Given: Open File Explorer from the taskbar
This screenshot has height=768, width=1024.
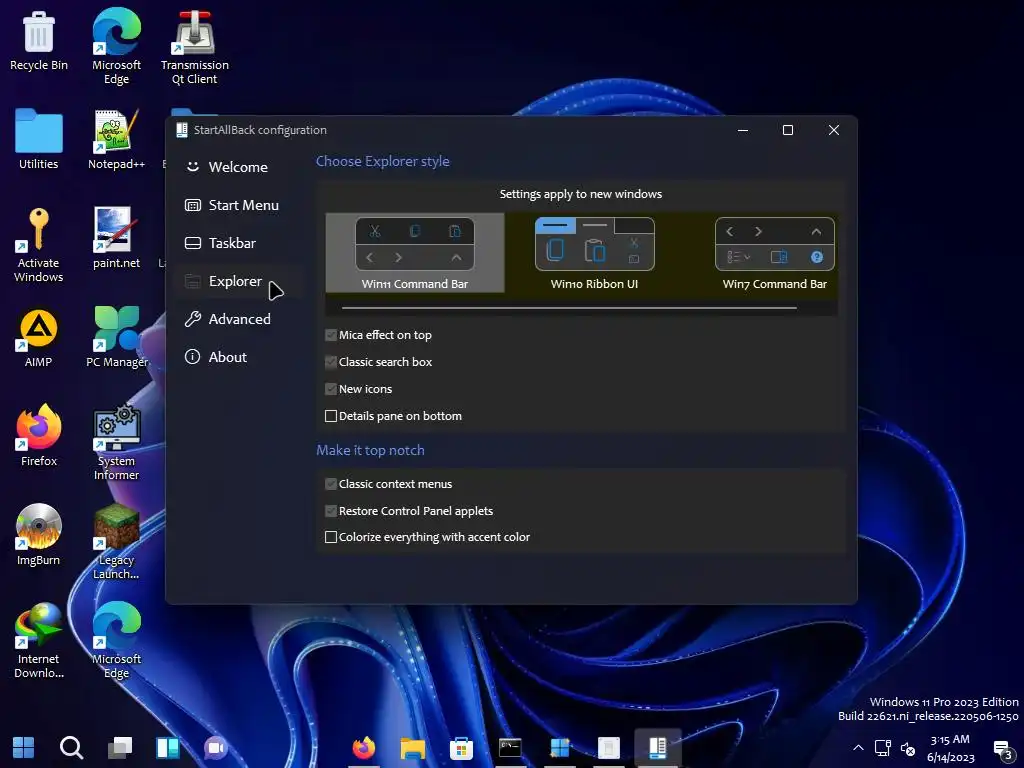Looking at the screenshot, I should coord(413,748).
